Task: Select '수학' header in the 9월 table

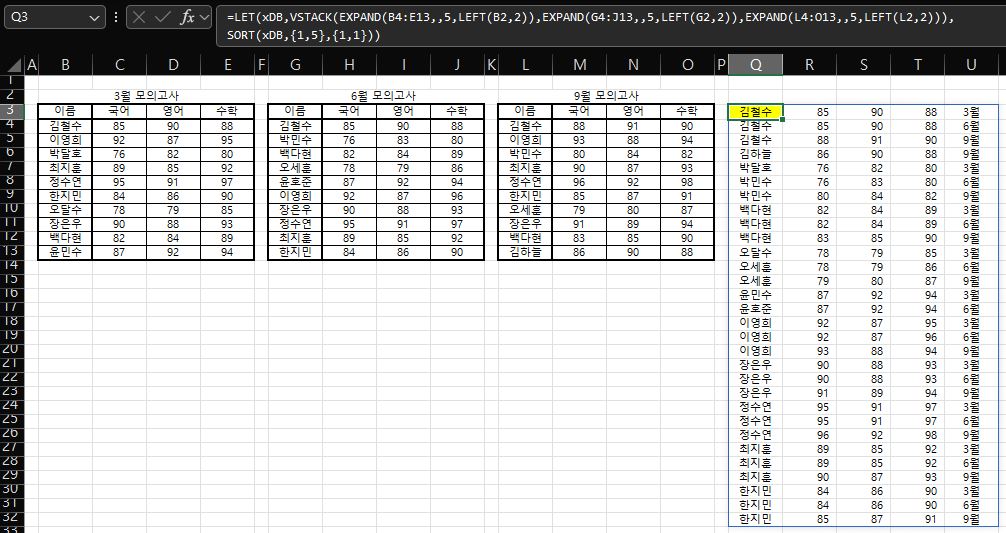Action: 687,111
